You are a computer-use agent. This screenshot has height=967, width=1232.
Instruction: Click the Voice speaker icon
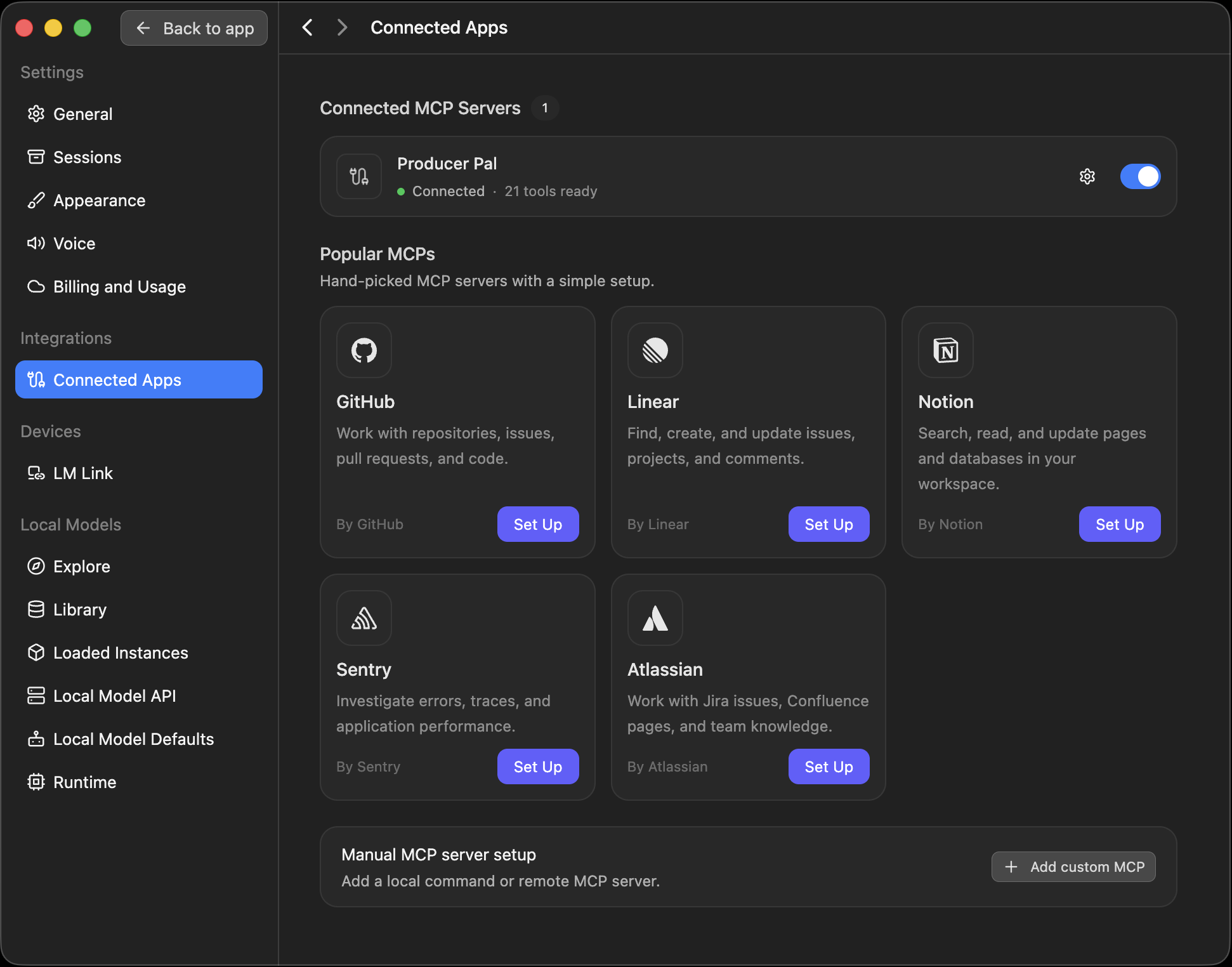click(36, 243)
